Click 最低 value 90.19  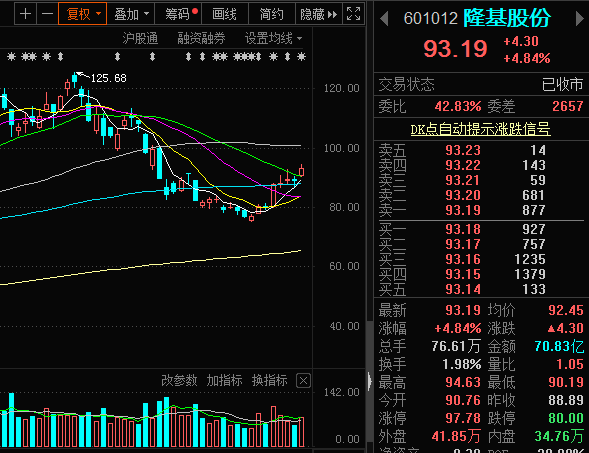(x=566, y=382)
